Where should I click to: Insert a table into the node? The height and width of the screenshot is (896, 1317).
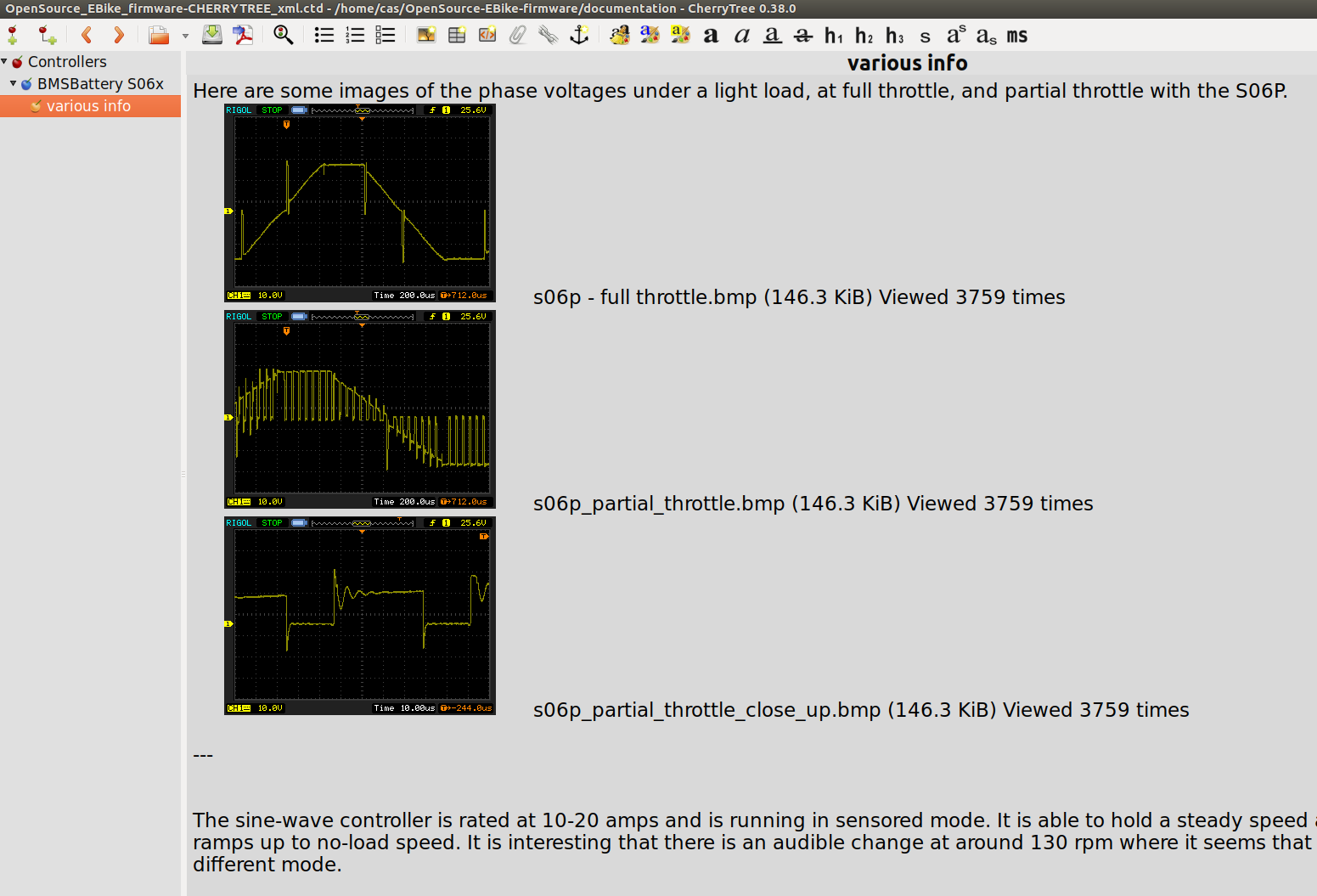click(457, 35)
